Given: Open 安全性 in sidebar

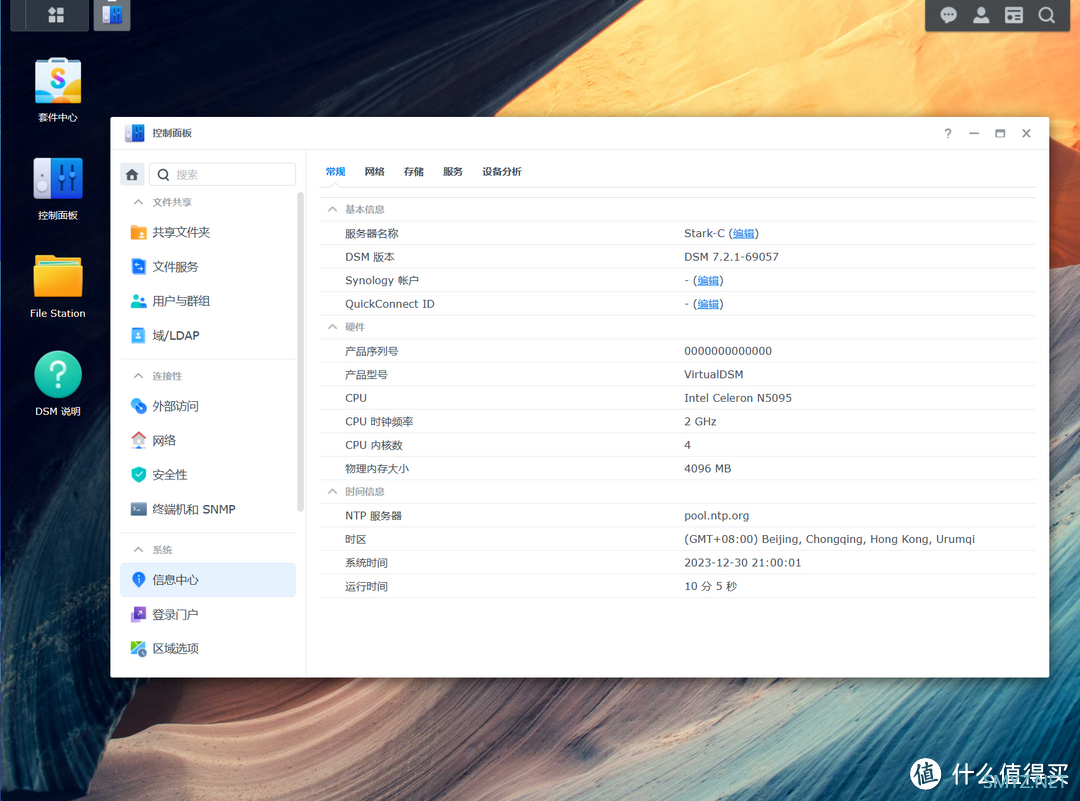Looking at the screenshot, I should (x=208, y=475).
